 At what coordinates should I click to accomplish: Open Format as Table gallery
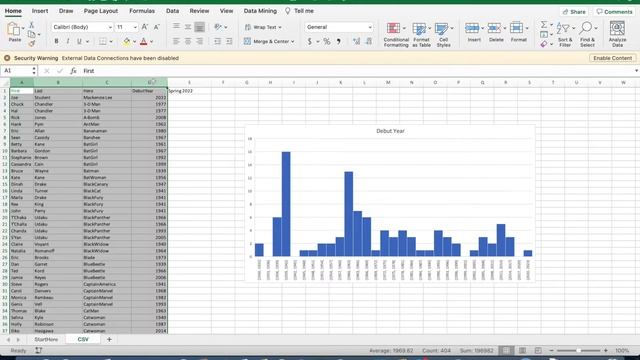pyautogui.click(x=421, y=34)
